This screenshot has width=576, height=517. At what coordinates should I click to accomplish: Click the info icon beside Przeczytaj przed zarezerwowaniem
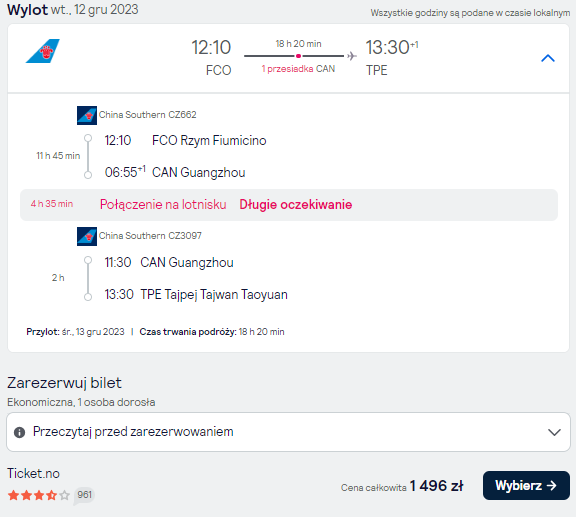pyautogui.click(x=19, y=432)
